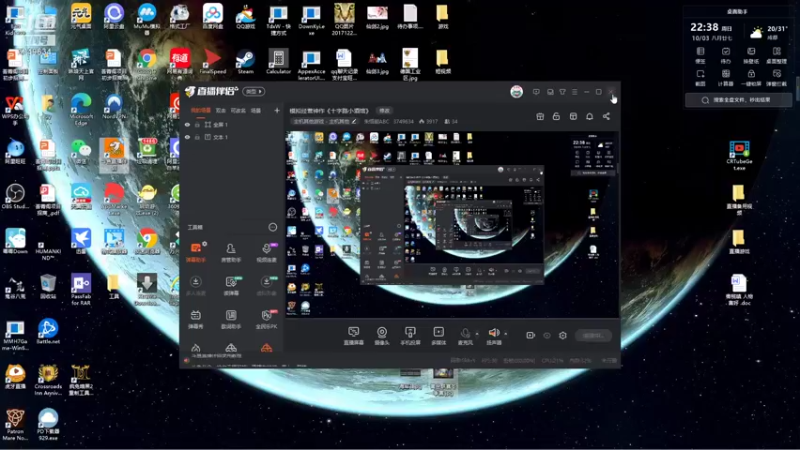Click the padlock icon above the preview
800x450 pixels.
(x=556, y=116)
